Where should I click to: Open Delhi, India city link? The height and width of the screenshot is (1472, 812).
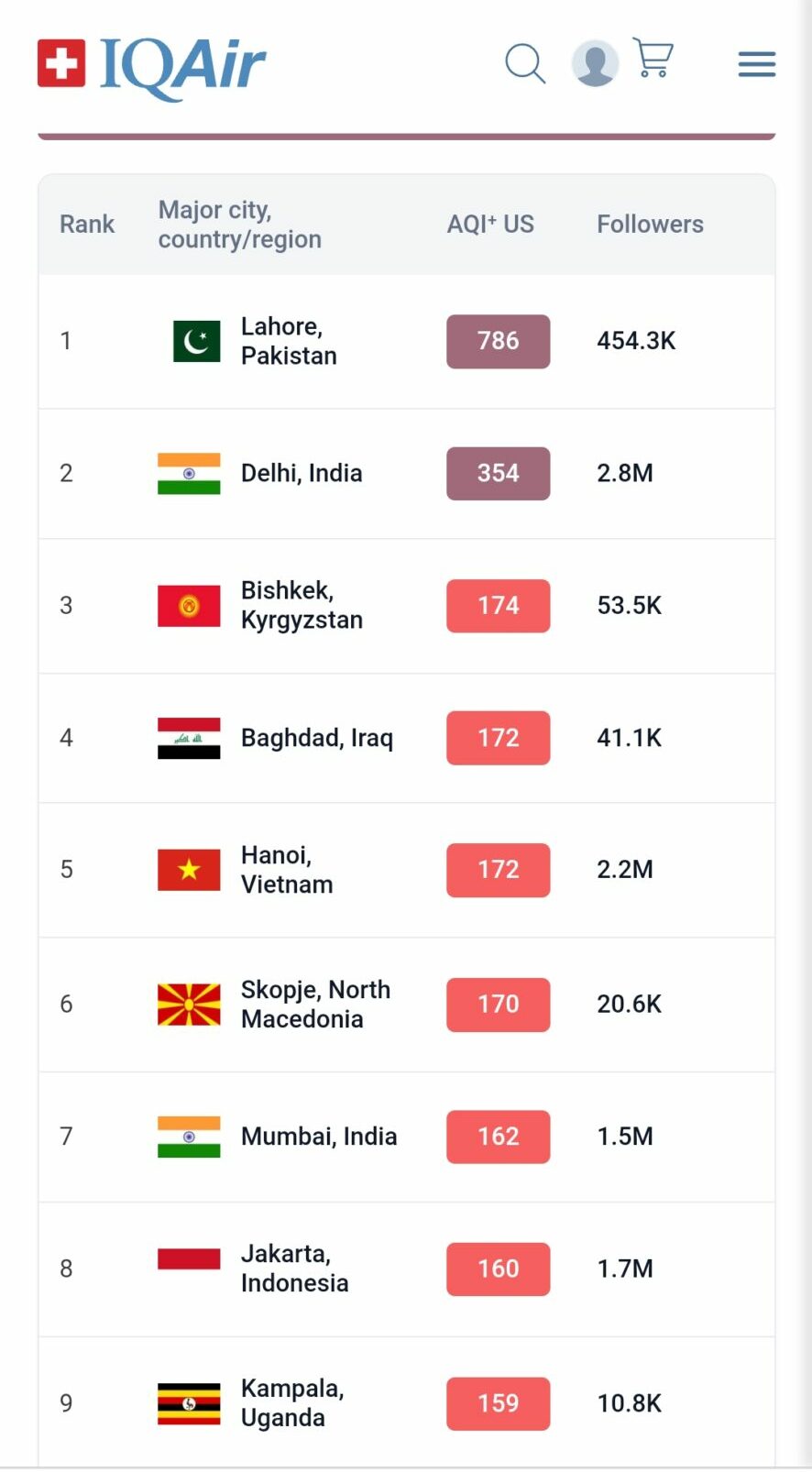pos(302,473)
